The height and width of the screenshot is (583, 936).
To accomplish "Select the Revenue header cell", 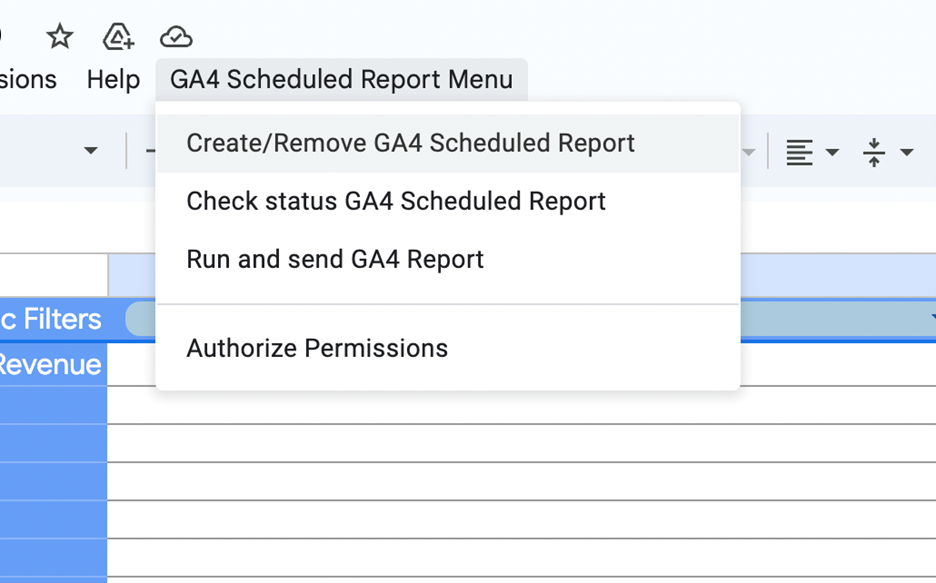I will [53, 364].
